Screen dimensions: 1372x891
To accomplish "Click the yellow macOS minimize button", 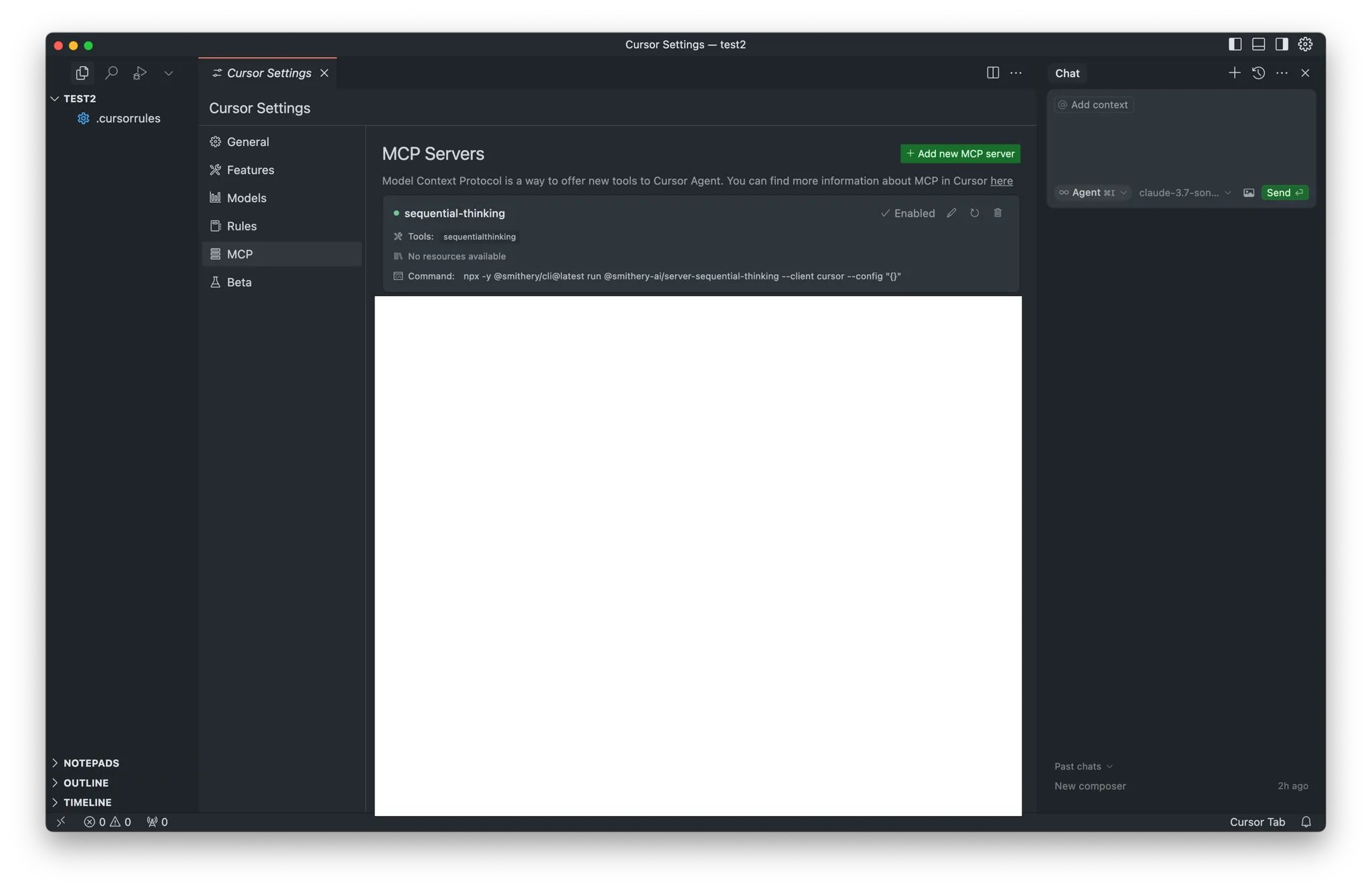I will click(x=73, y=46).
